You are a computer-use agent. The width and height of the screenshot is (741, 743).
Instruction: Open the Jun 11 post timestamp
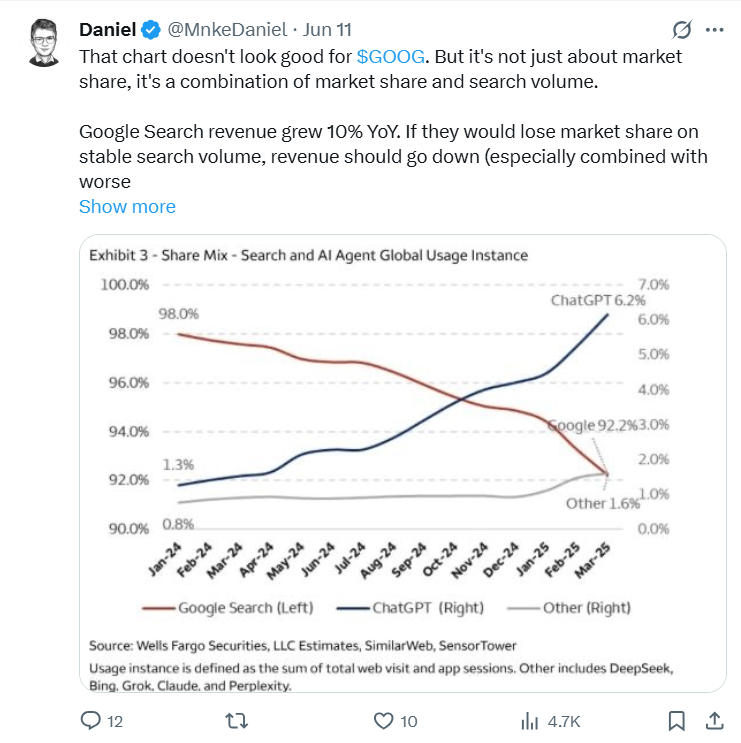click(327, 30)
